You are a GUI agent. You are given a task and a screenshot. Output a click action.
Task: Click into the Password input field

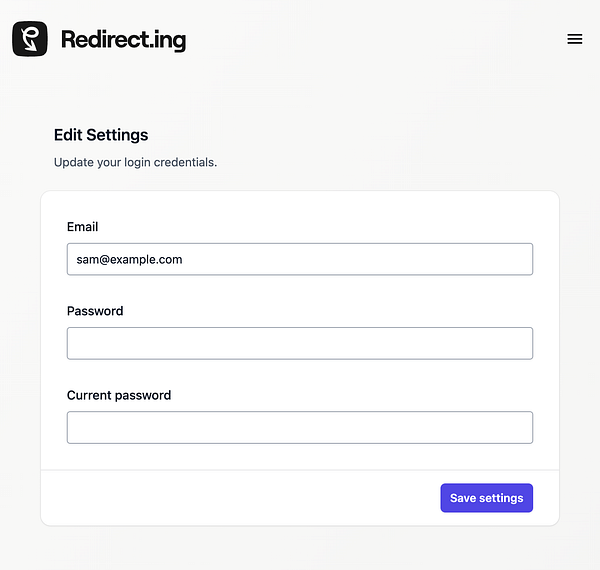(300, 343)
